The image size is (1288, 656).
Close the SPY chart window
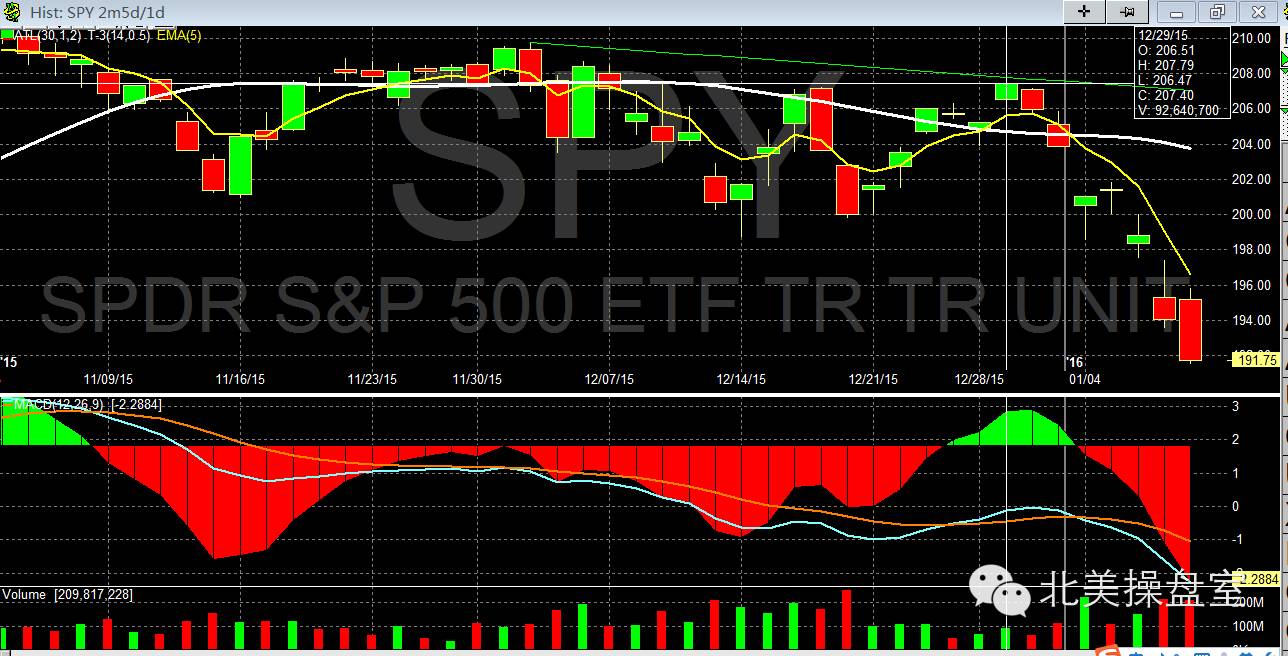1260,12
